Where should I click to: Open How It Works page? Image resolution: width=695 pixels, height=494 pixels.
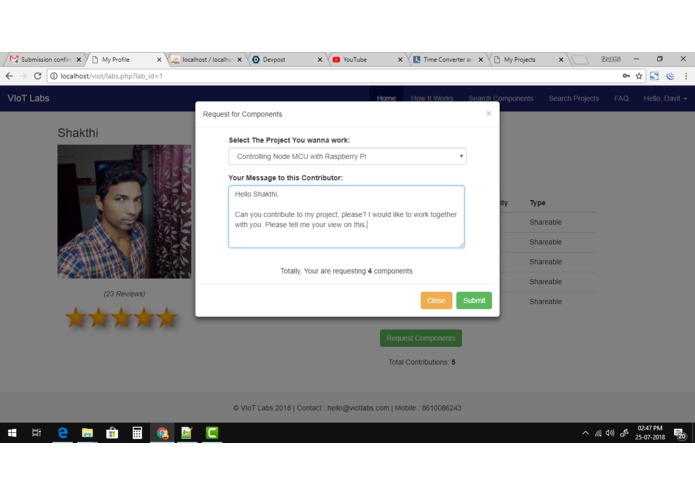(432, 98)
